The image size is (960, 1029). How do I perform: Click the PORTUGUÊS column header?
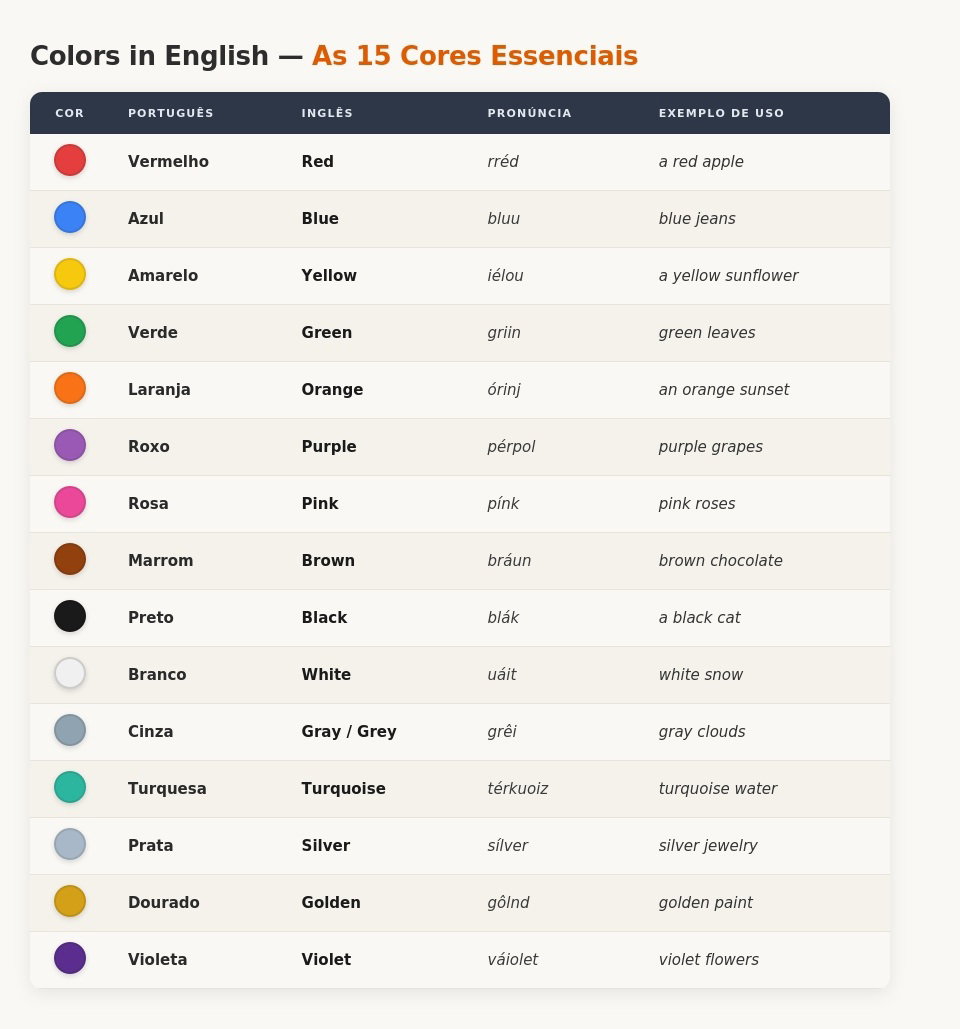point(171,113)
